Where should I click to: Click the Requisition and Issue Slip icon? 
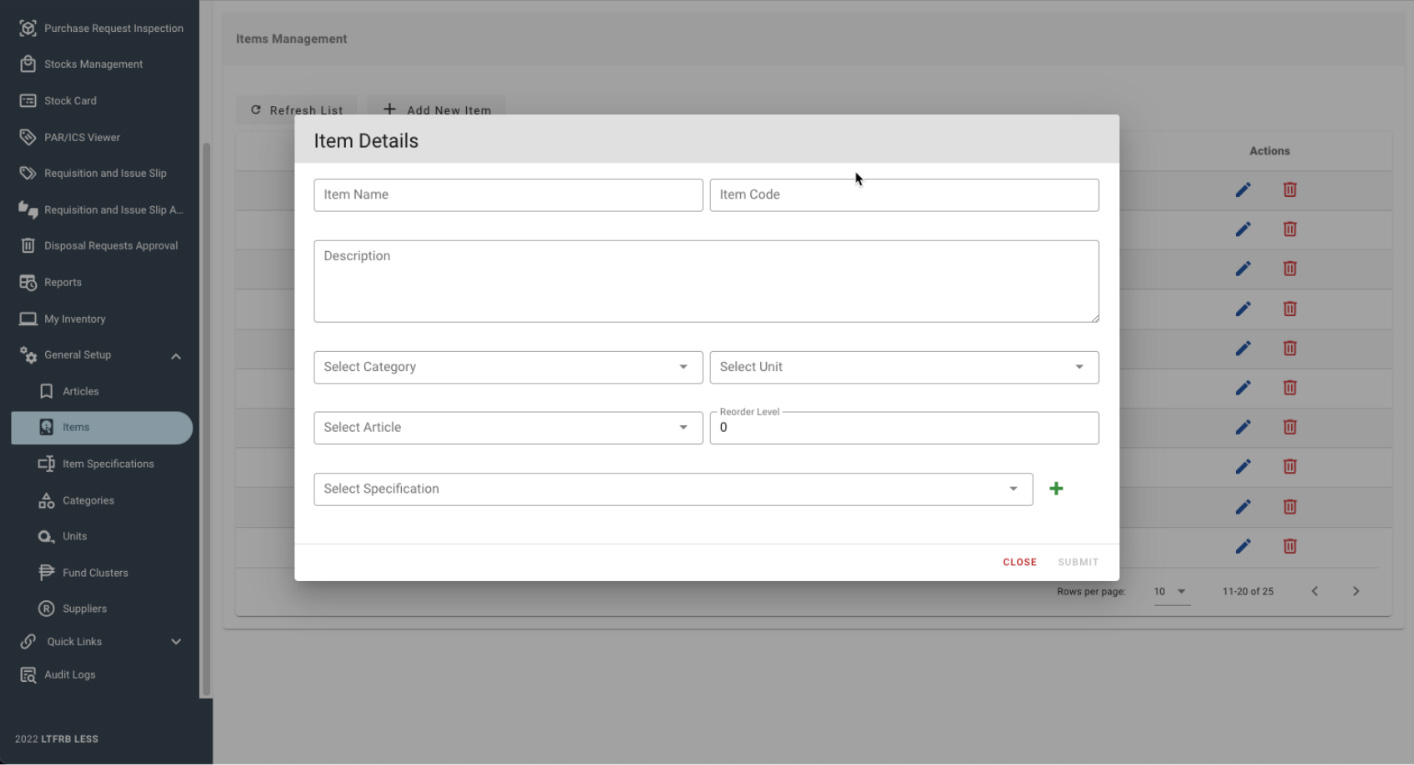point(28,173)
